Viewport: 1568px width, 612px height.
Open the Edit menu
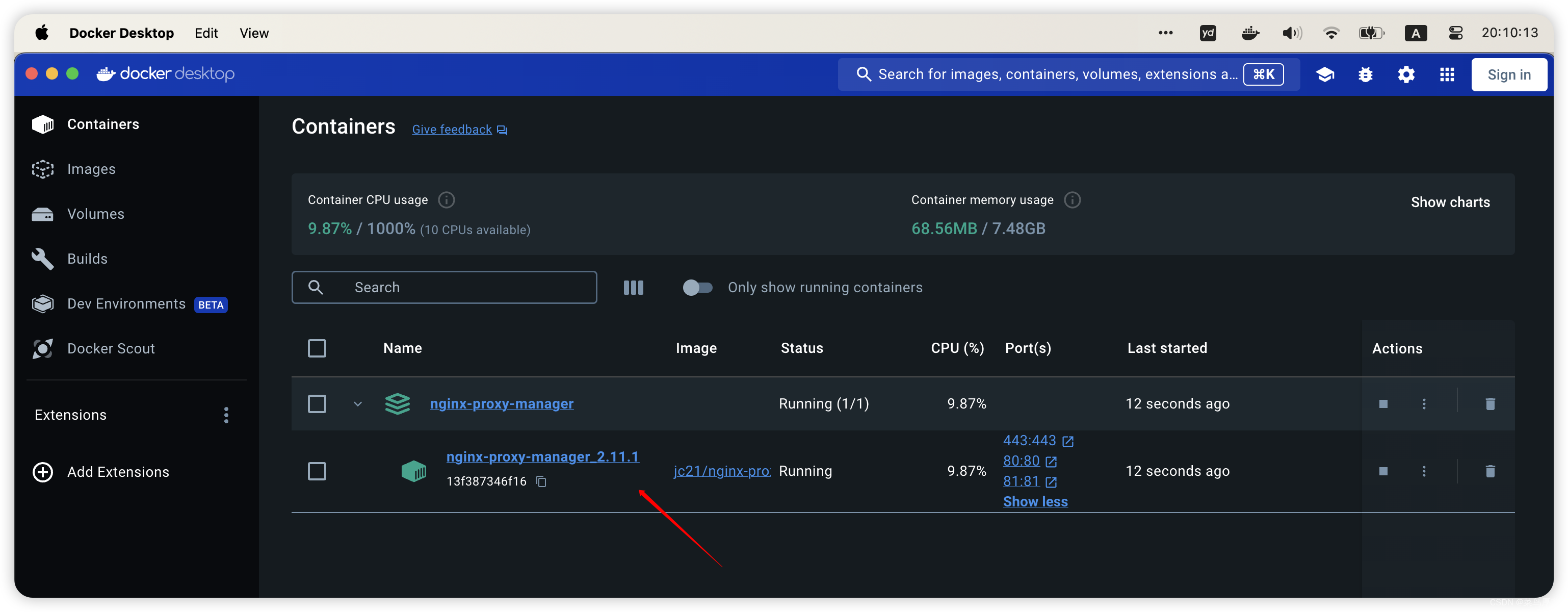tap(206, 33)
